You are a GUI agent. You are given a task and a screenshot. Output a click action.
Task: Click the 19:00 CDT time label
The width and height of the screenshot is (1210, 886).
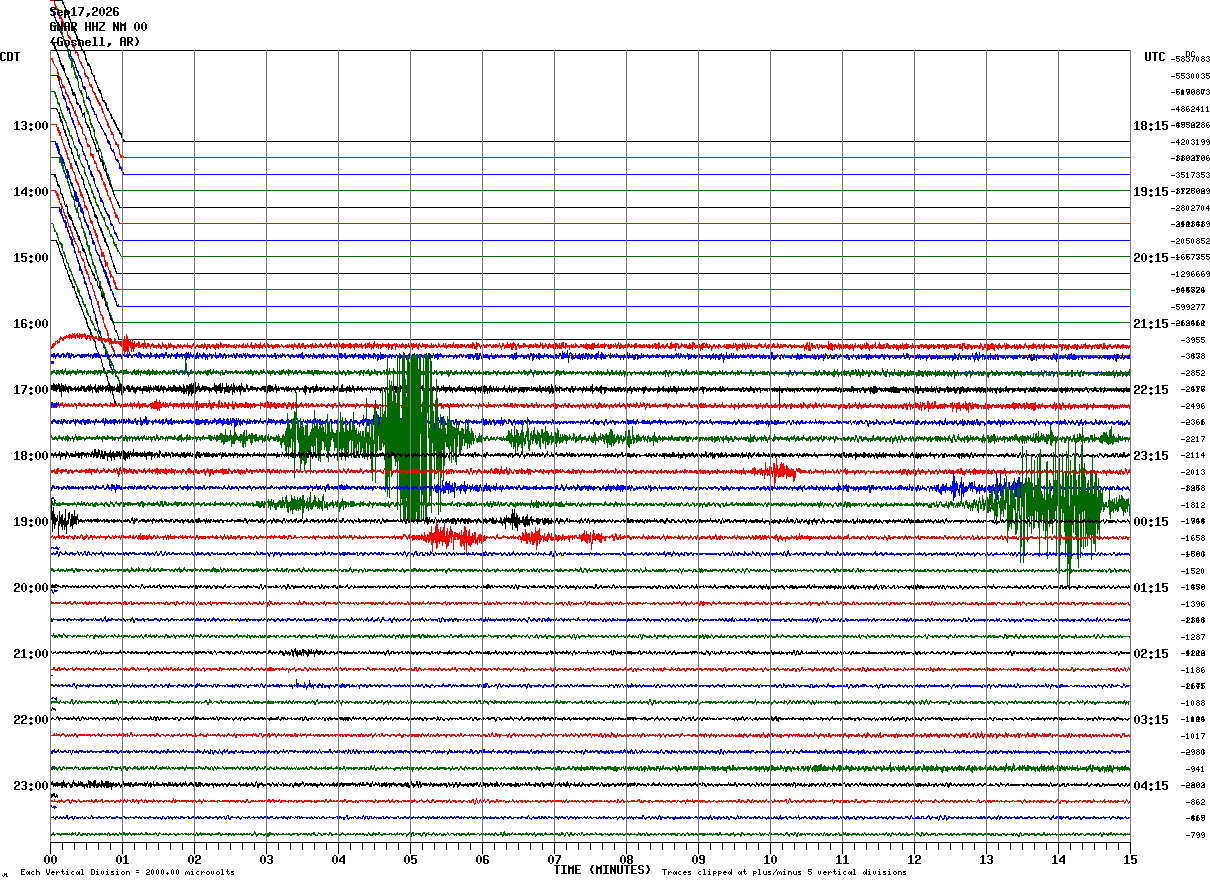[x=31, y=522]
